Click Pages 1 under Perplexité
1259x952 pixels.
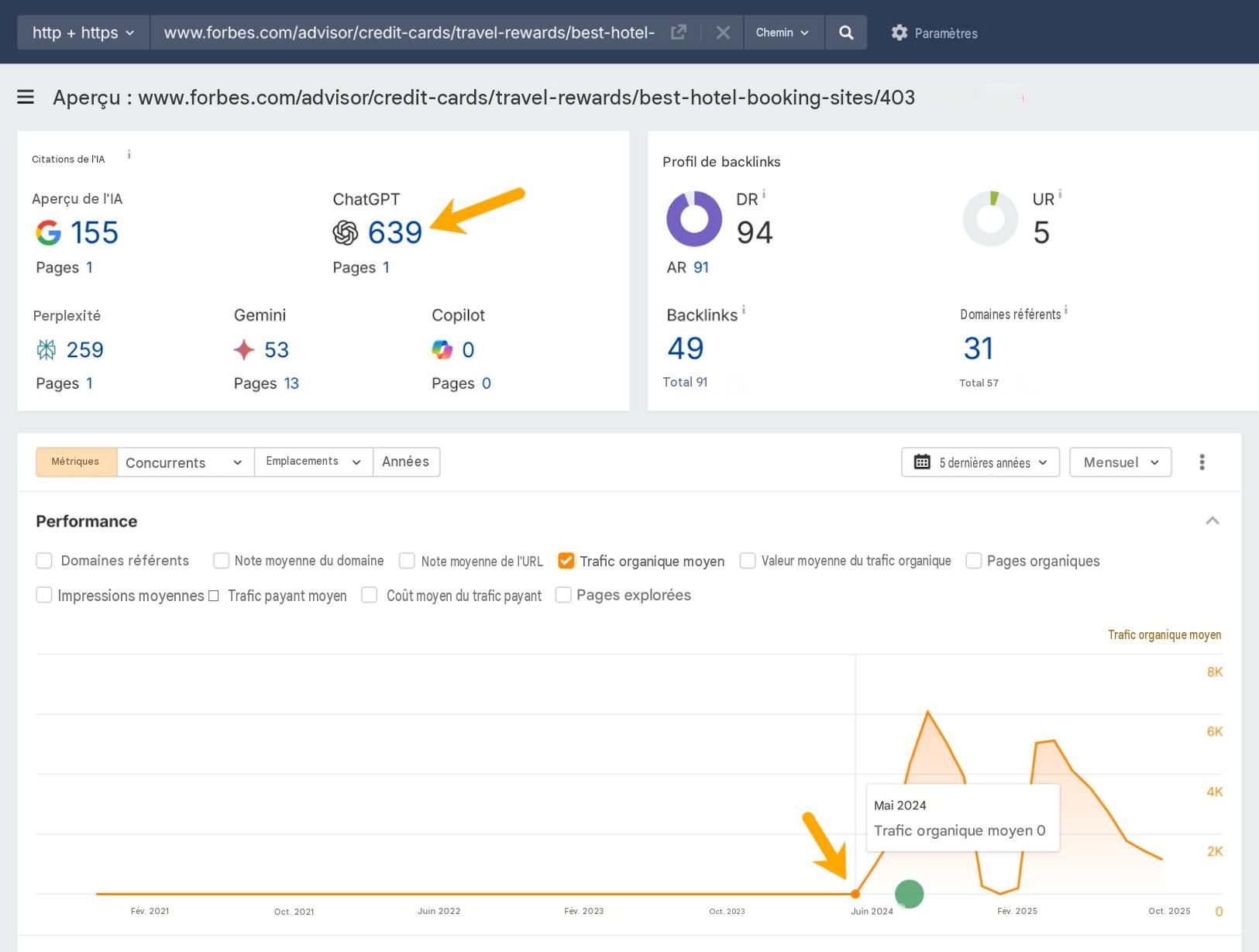[64, 383]
